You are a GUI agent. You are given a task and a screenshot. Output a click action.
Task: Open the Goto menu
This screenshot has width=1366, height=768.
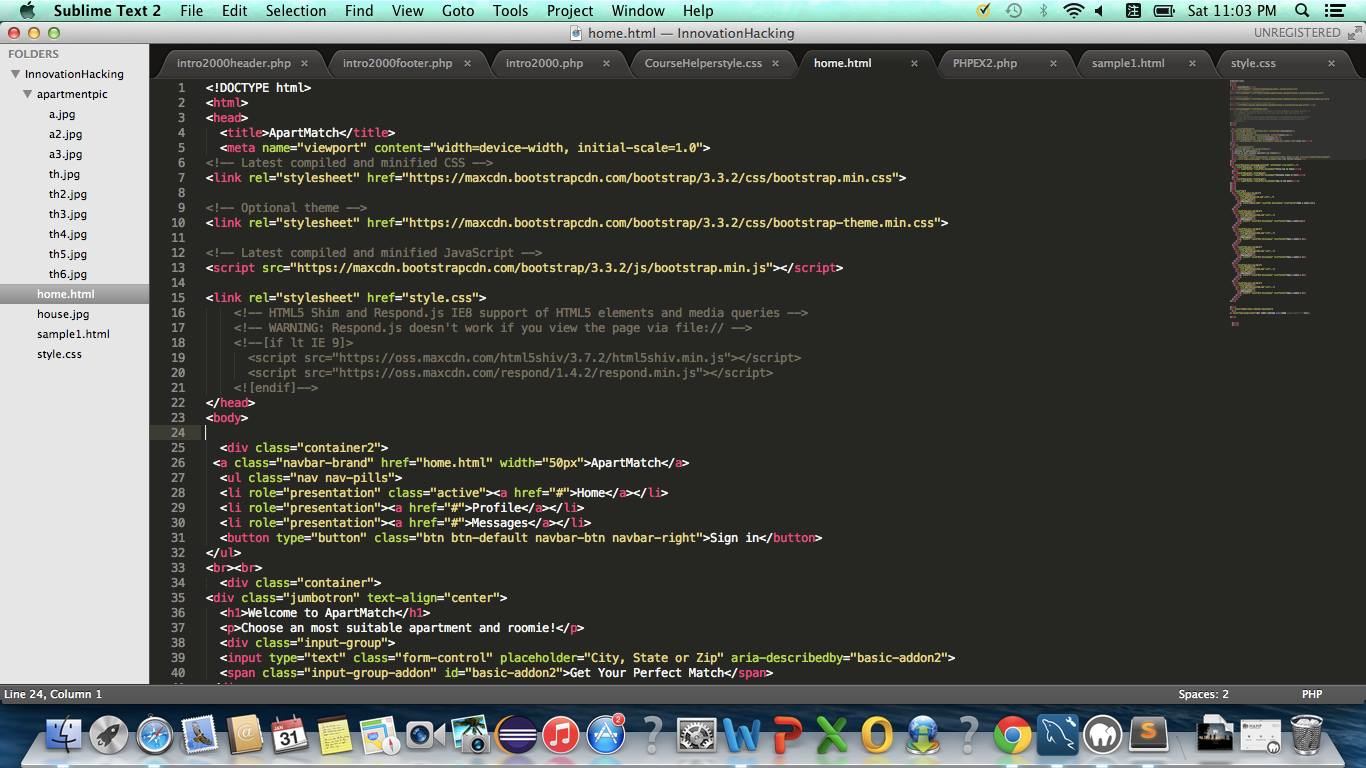point(458,11)
